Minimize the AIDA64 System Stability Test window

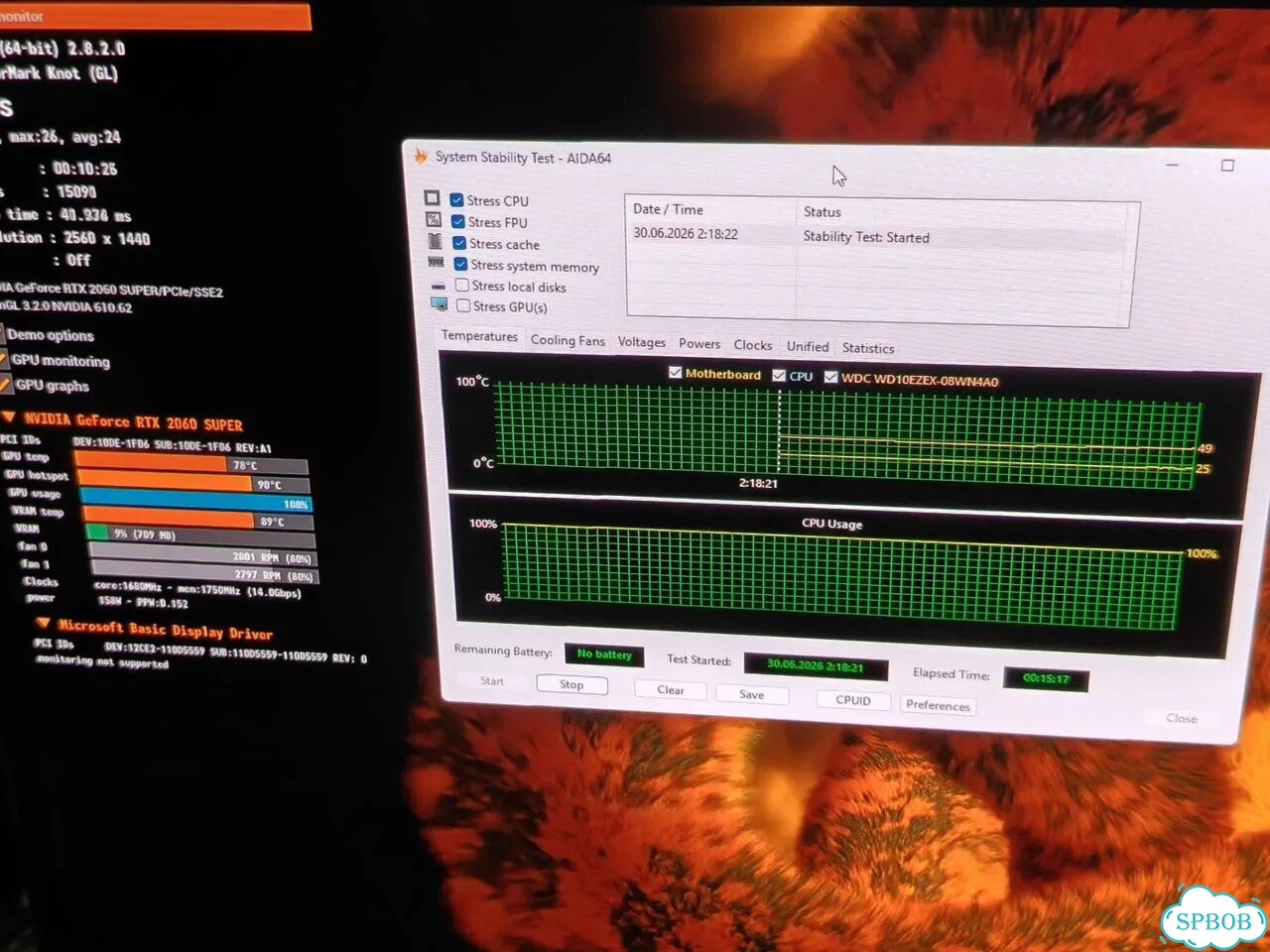(1172, 164)
